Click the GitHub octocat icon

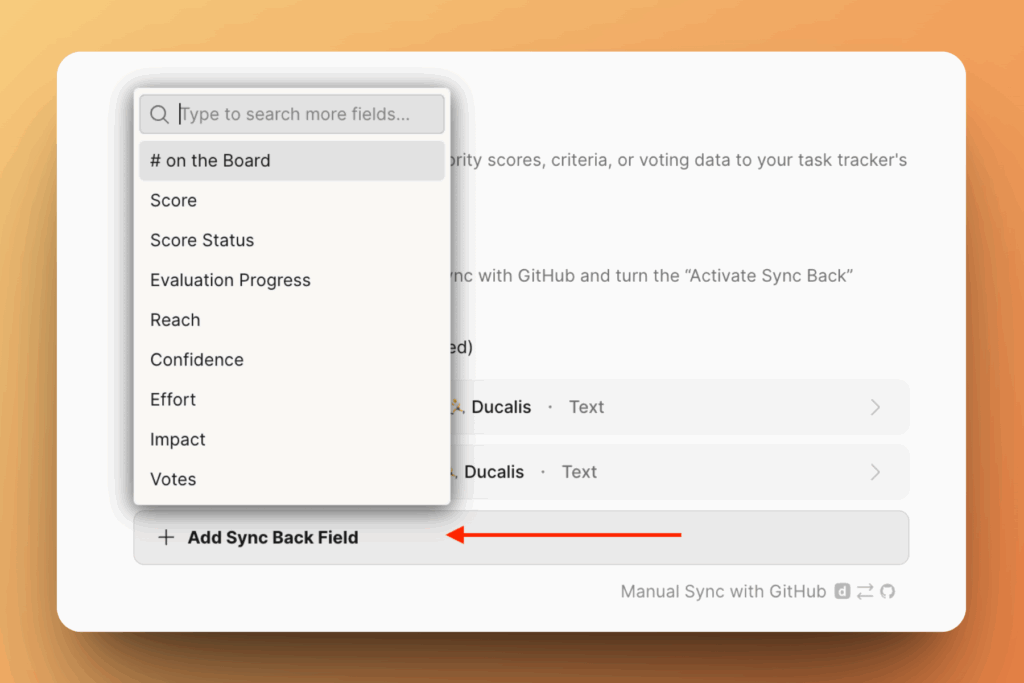click(888, 591)
